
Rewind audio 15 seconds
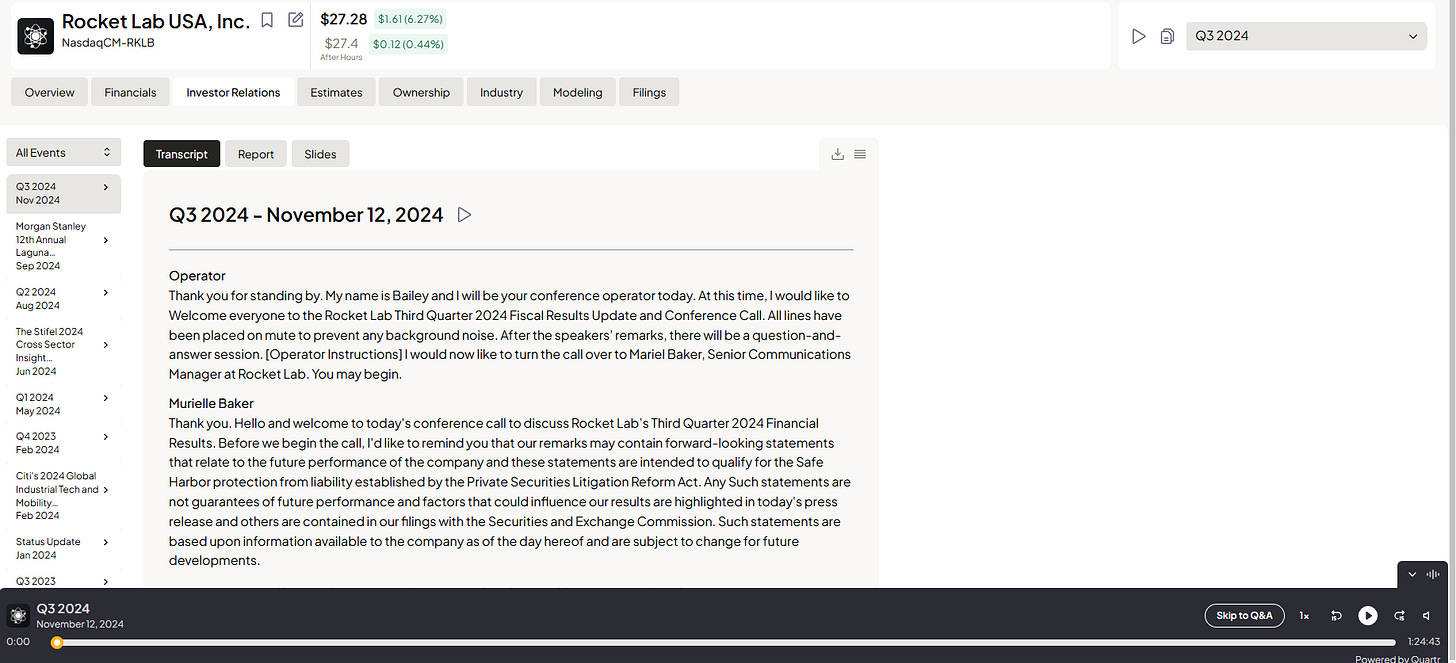(1336, 616)
